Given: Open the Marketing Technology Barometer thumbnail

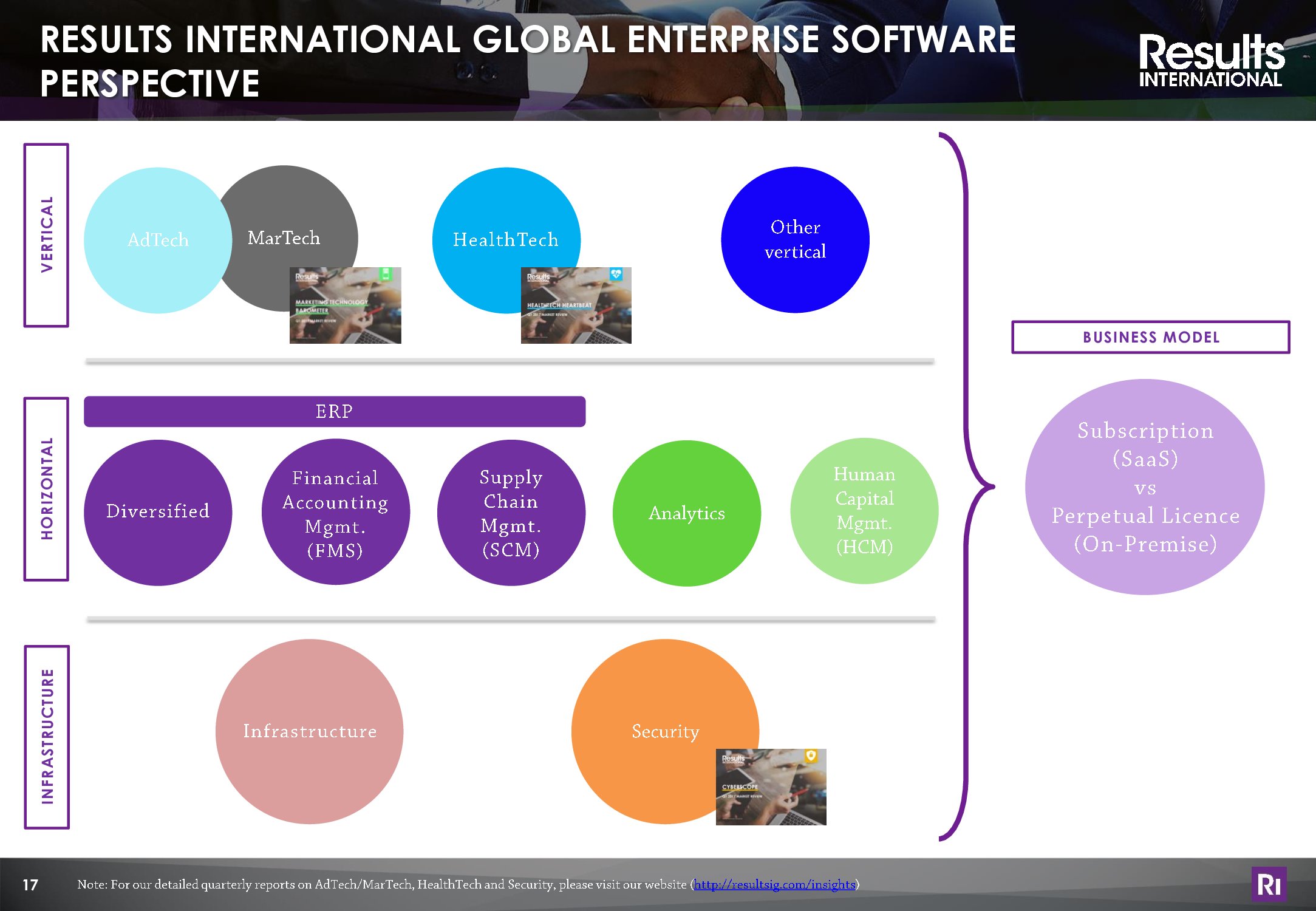Looking at the screenshot, I should coord(345,305).
